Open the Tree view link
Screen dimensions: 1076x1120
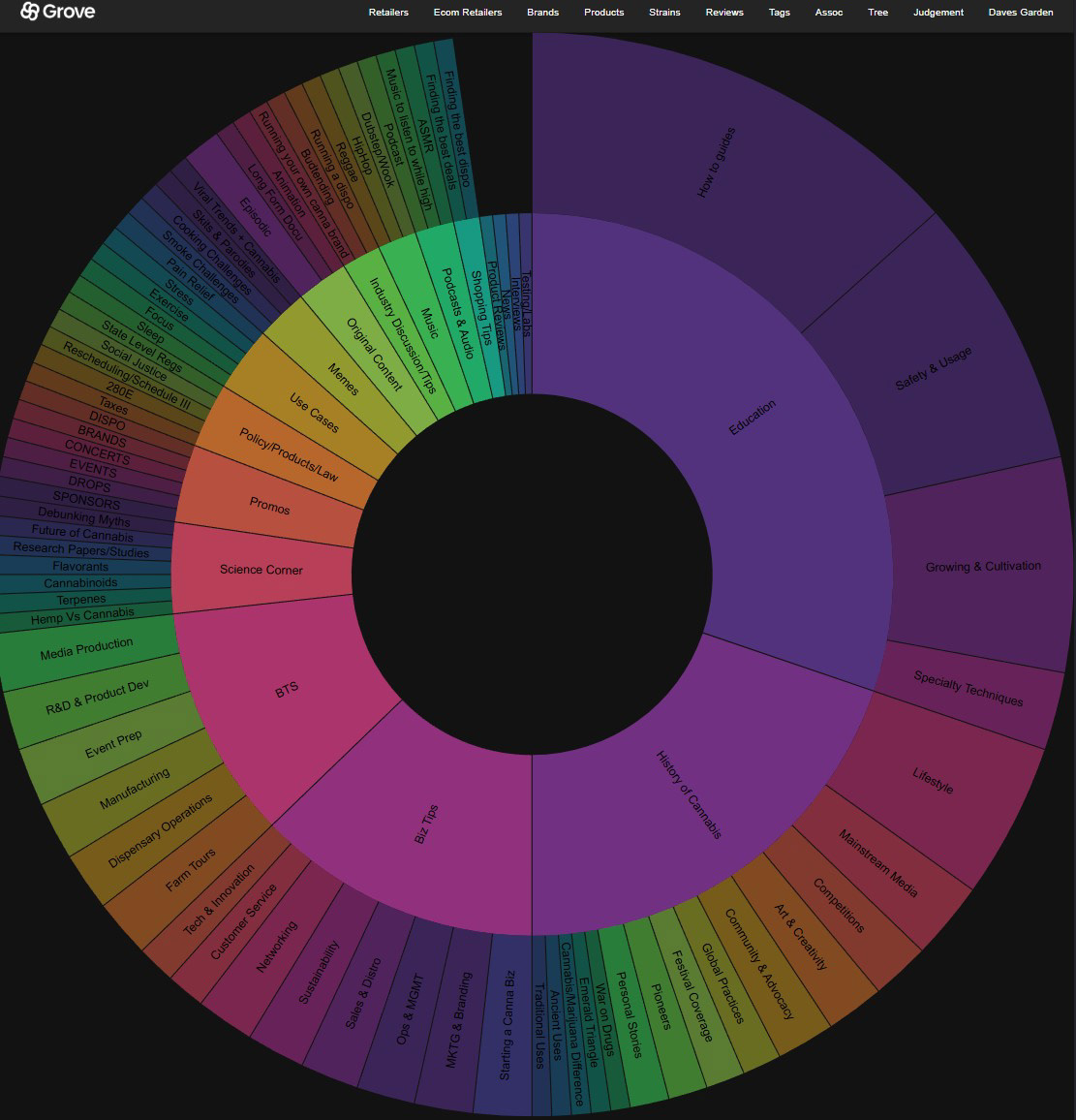tap(878, 13)
